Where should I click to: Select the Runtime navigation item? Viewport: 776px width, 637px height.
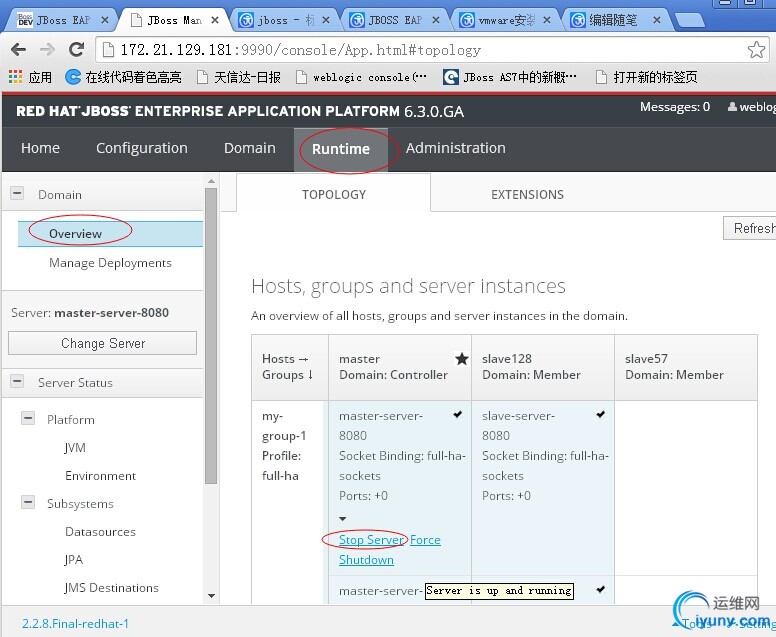[x=341, y=149]
